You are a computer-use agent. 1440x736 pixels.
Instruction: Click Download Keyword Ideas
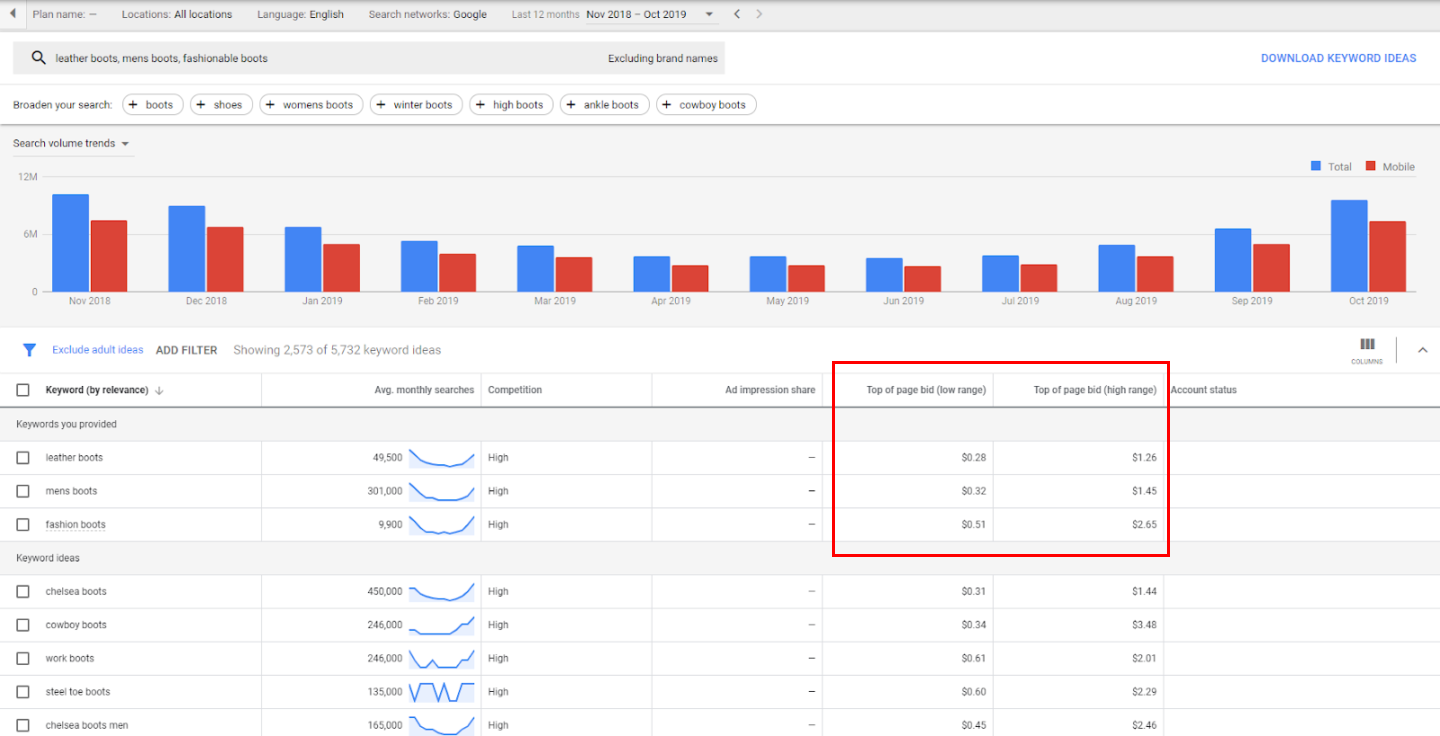pos(1338,58)
